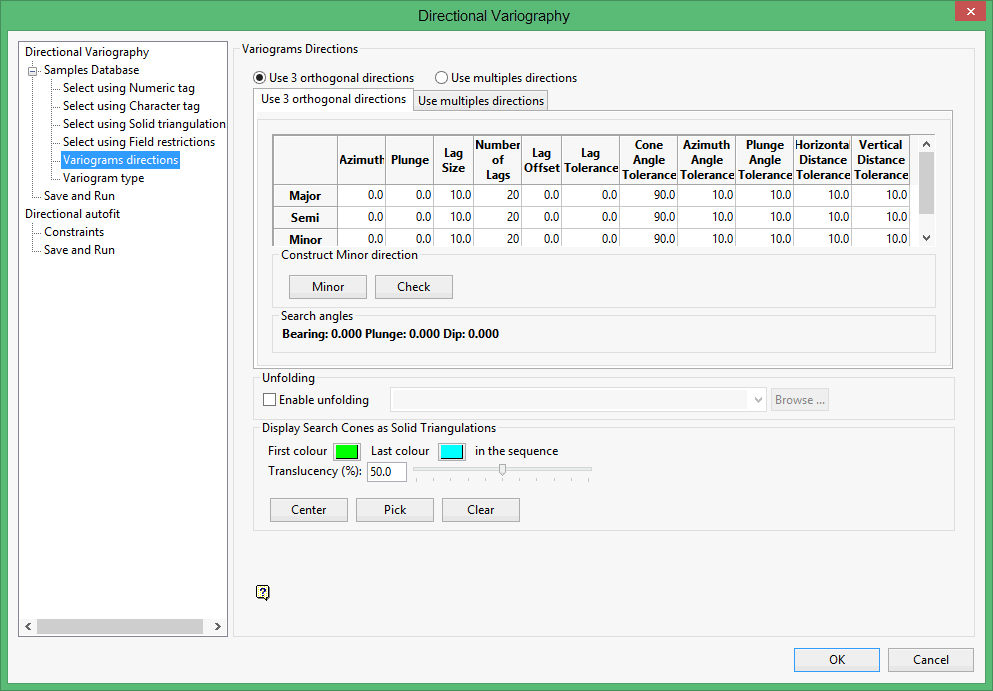This screenshot has height=691, width=993.
Task: Click the help question mark icon
Action: tap(262, 592)
